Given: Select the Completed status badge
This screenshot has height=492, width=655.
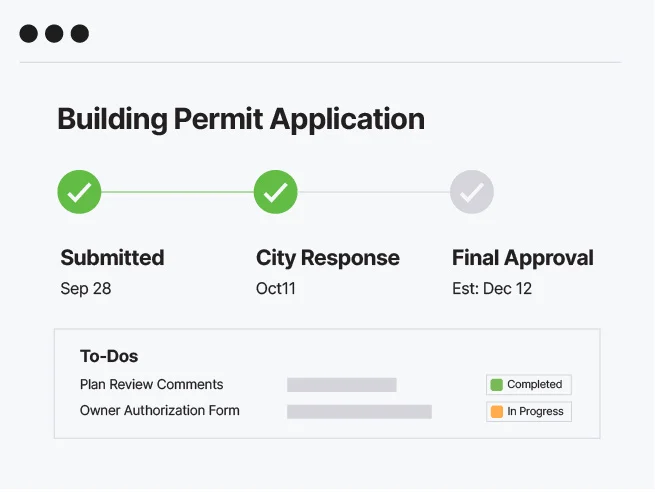Looking at the screenshot, I should pyautogui.click(x=528, y=385).
